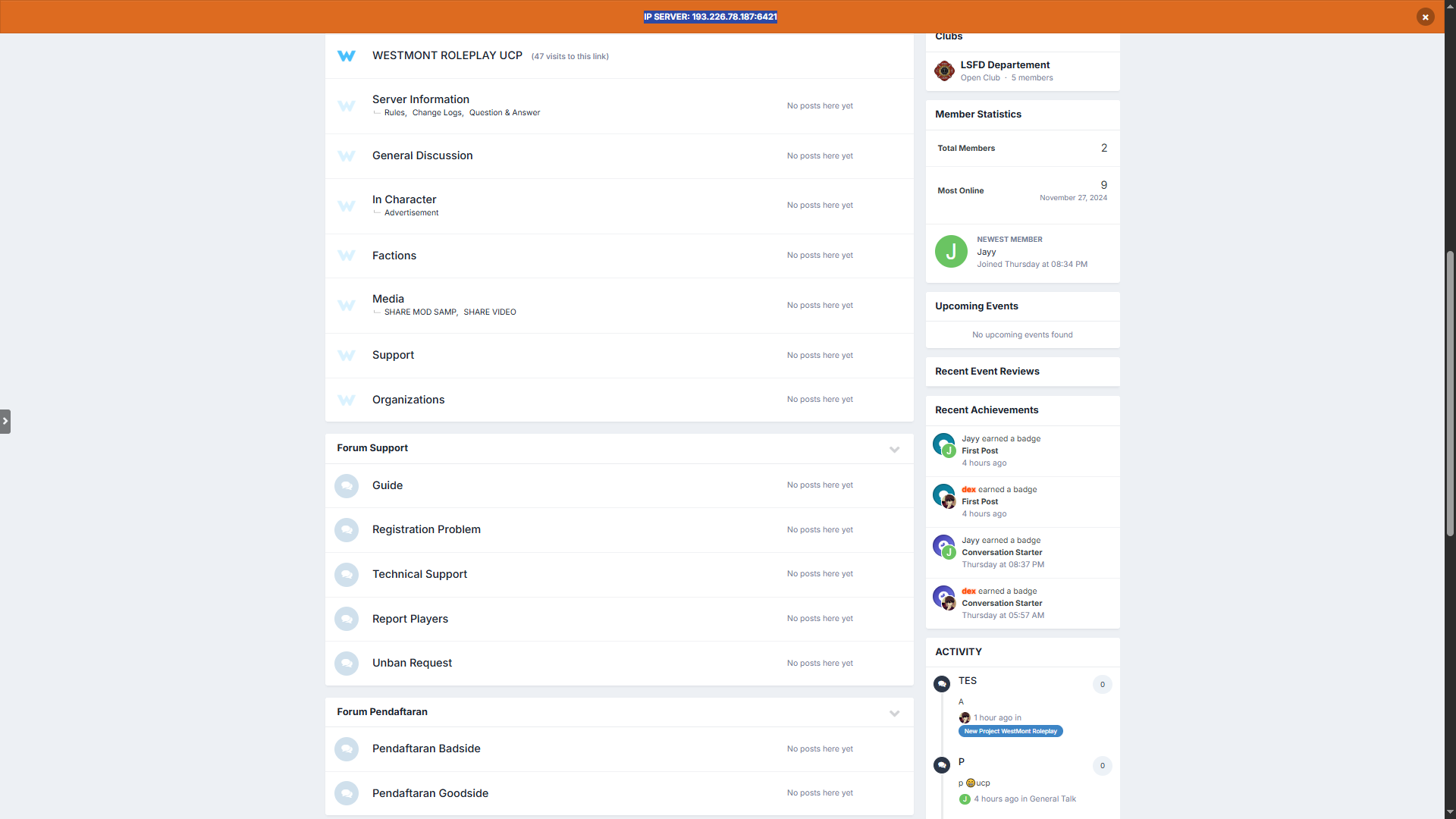The image size is (1456, 819).
Task: Click the chat bubble icon beside Registration Problem
Action: coord(347,530)
